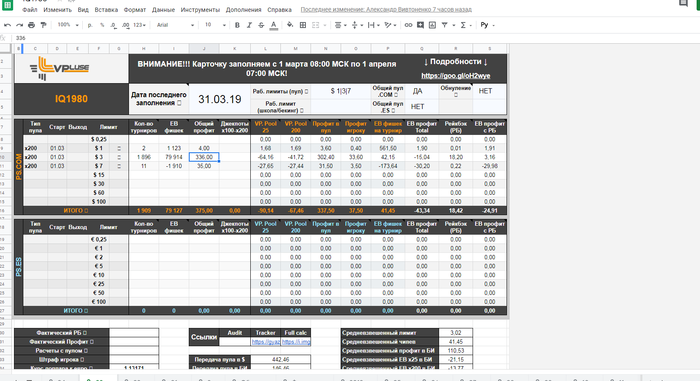
Task: Print the spreadsheet using printer icon
Action: coord(31,25)
